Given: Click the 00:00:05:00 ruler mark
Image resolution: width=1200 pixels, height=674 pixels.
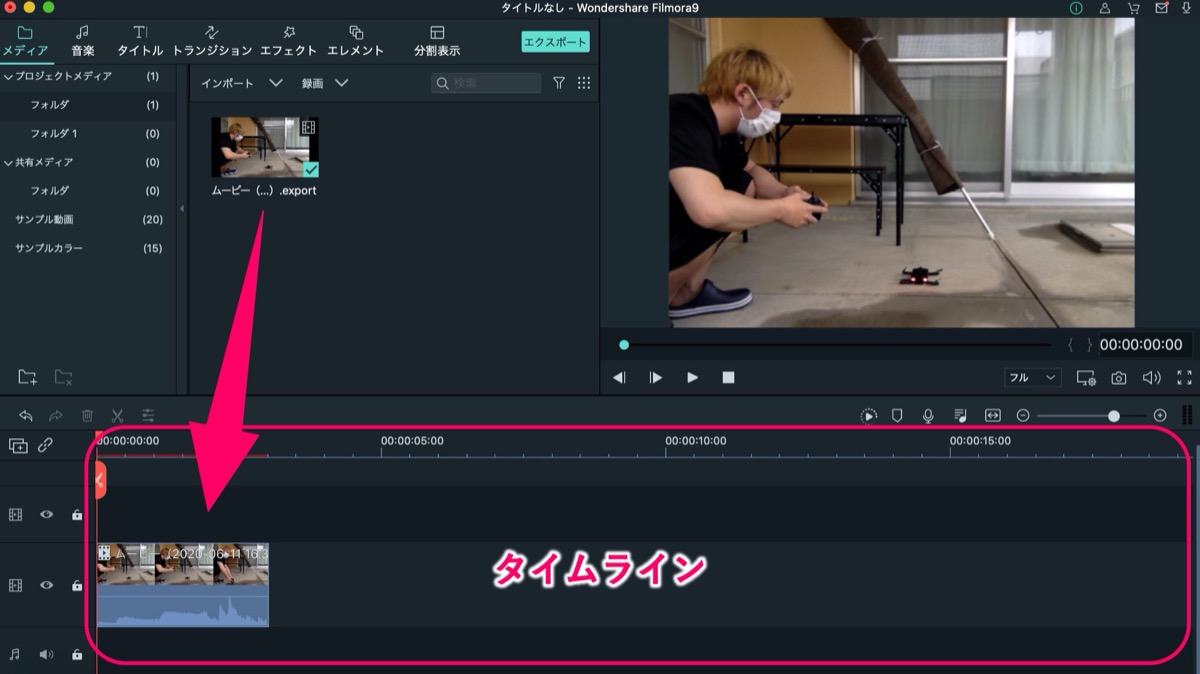Looking at the screenshot, I should coord(413,440).
